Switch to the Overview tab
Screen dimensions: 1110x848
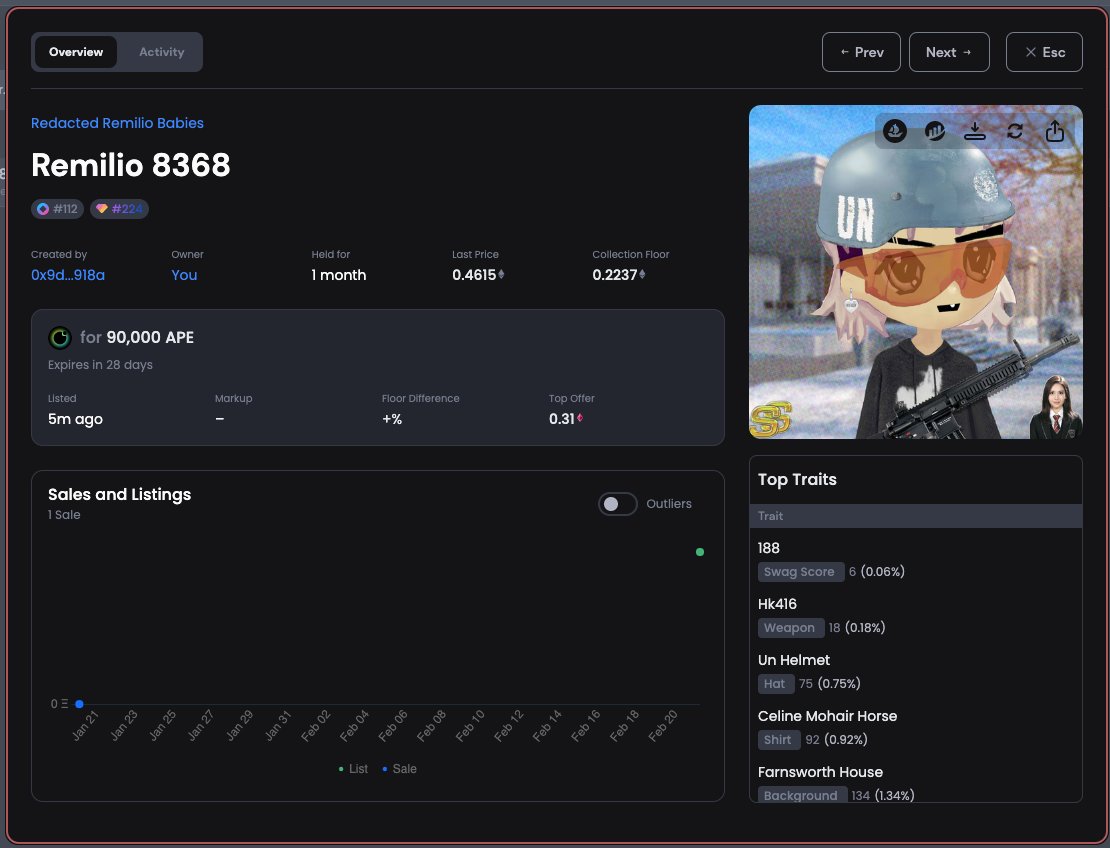(x=76, y=52)
